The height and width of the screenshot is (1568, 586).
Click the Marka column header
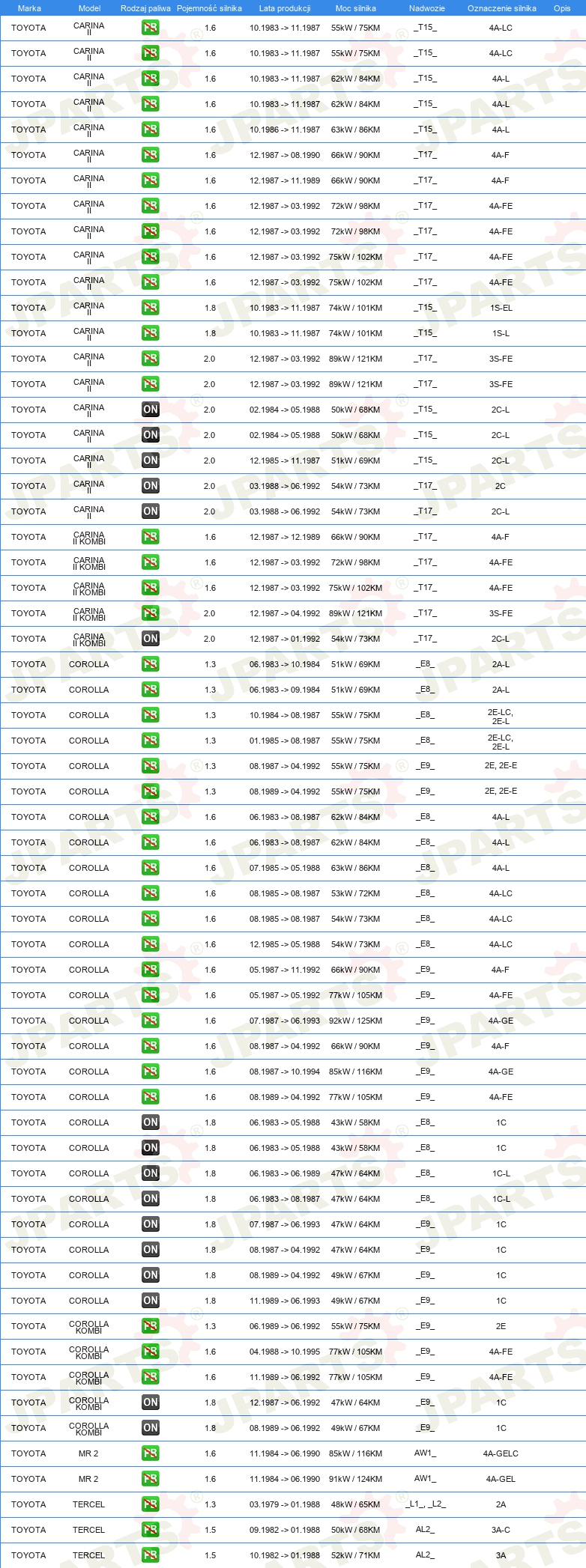click(x=29, y=8)
